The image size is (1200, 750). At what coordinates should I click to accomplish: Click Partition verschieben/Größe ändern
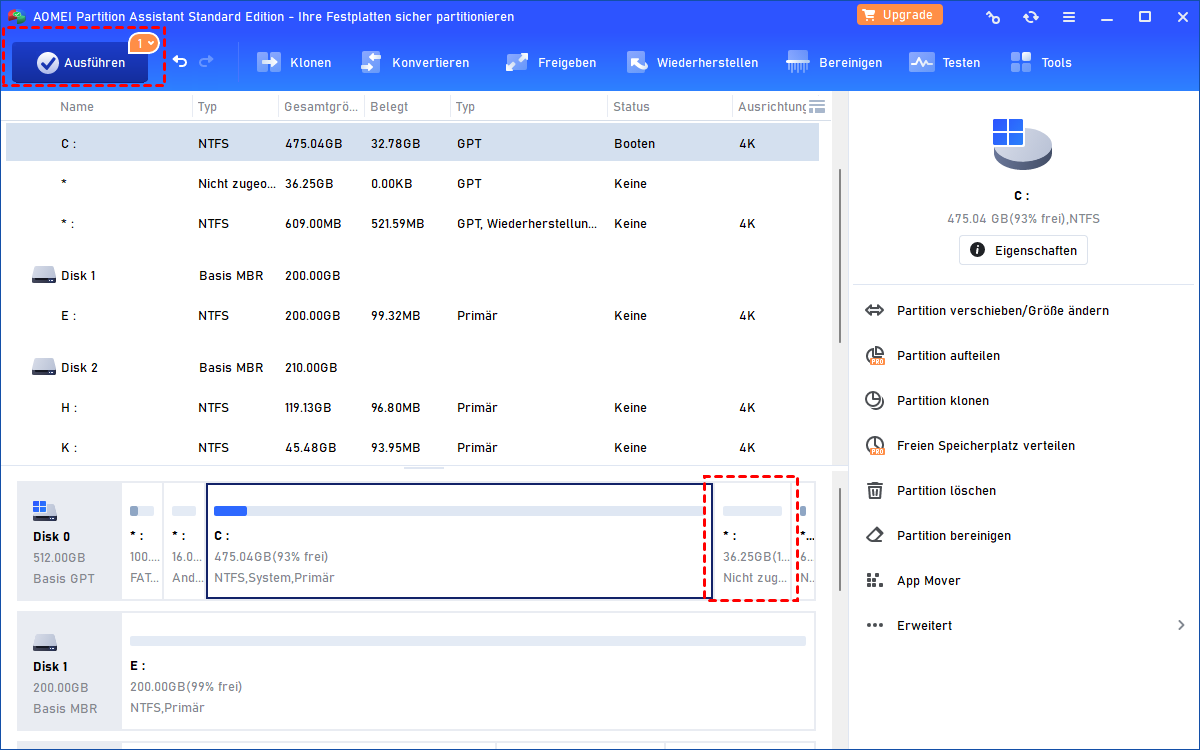(x=1003, y=310)
